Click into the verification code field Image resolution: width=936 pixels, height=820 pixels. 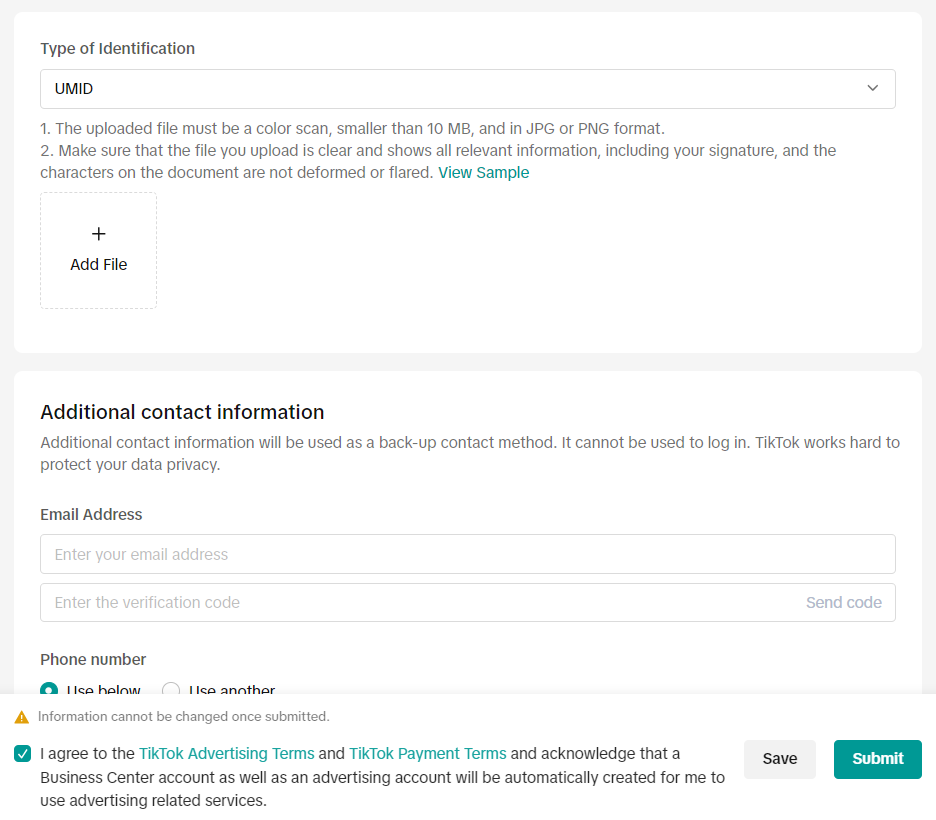[x=420, y=603]
